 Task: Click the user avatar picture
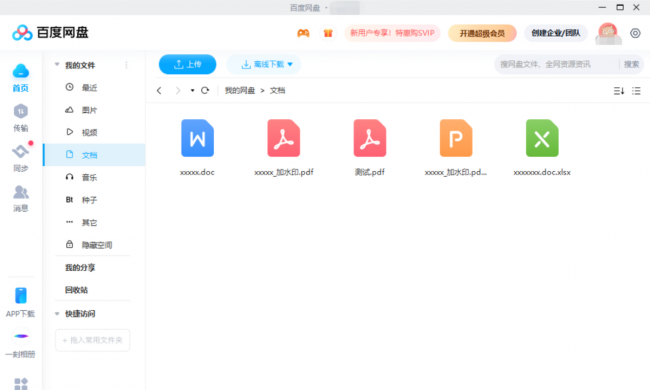pos(608,33)
